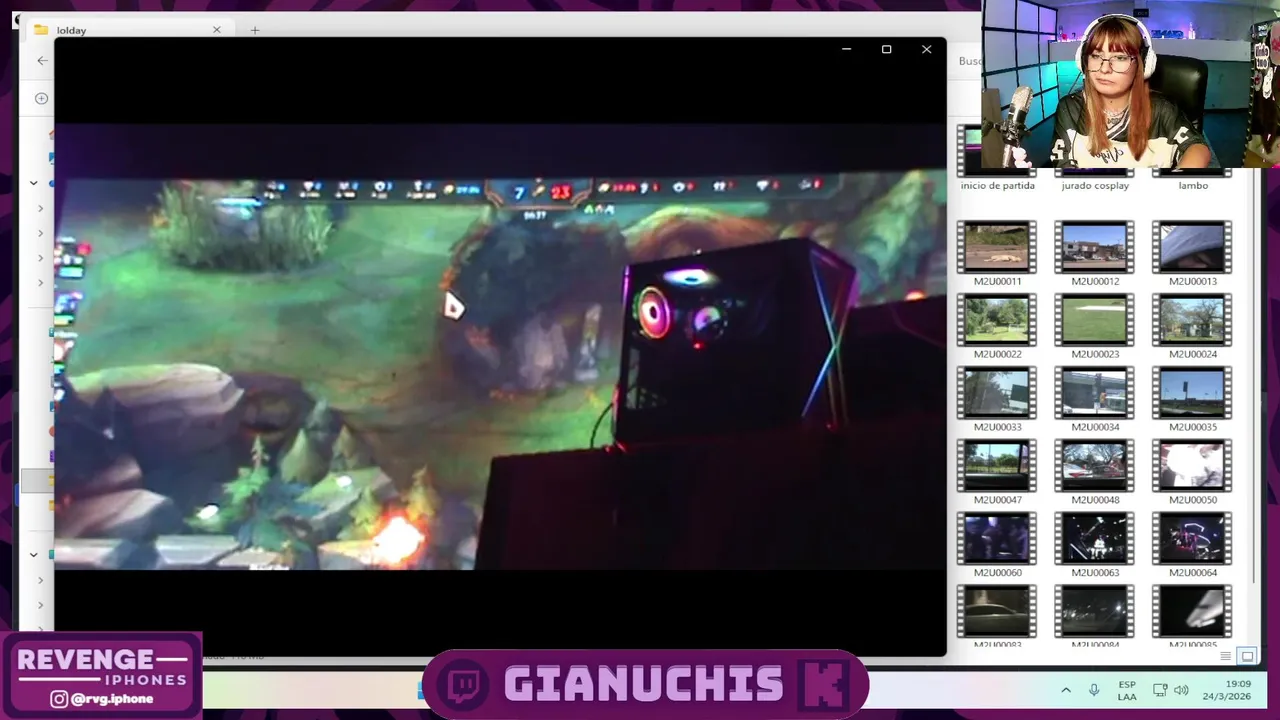Select the M2U00022 video file

click(996, 320)
